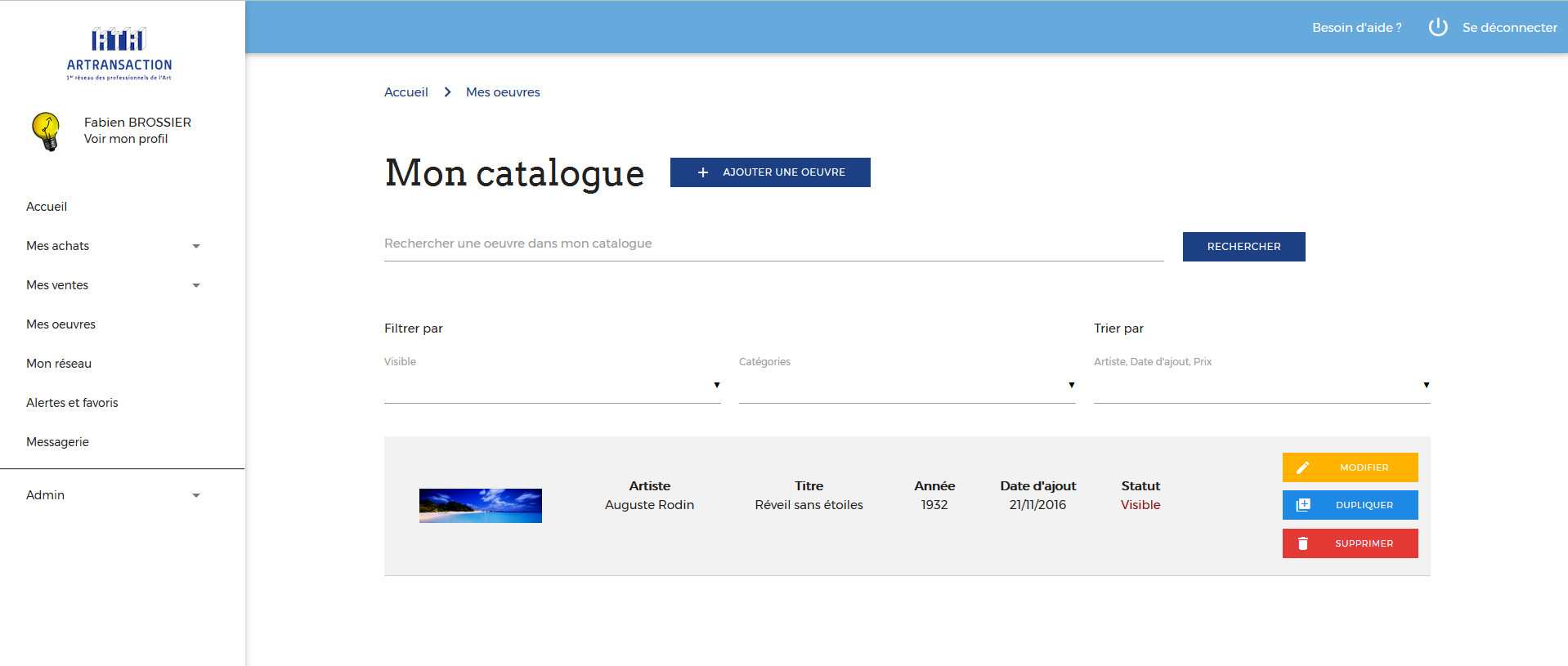The height and width of the screenshot is (666, 1568).
Task: Click Dupliquer for Réveil sans étoiles
Action: pyautogui.click(x=1350, y=505)
